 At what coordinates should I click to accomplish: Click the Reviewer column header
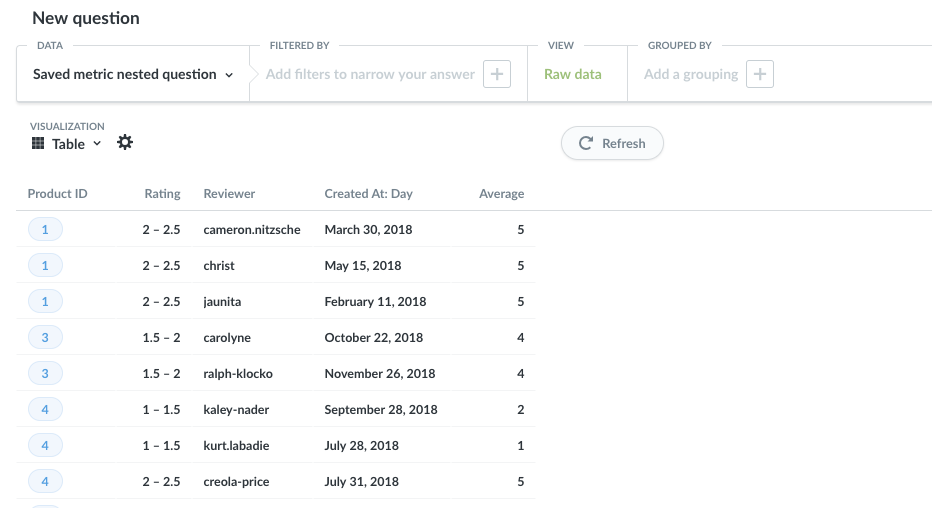[229, 194]
